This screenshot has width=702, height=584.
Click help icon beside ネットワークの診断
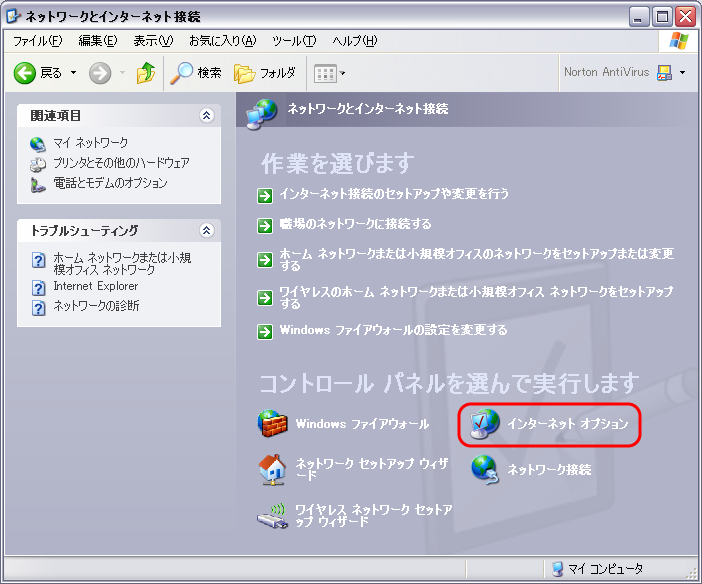(x=39, y=308)
